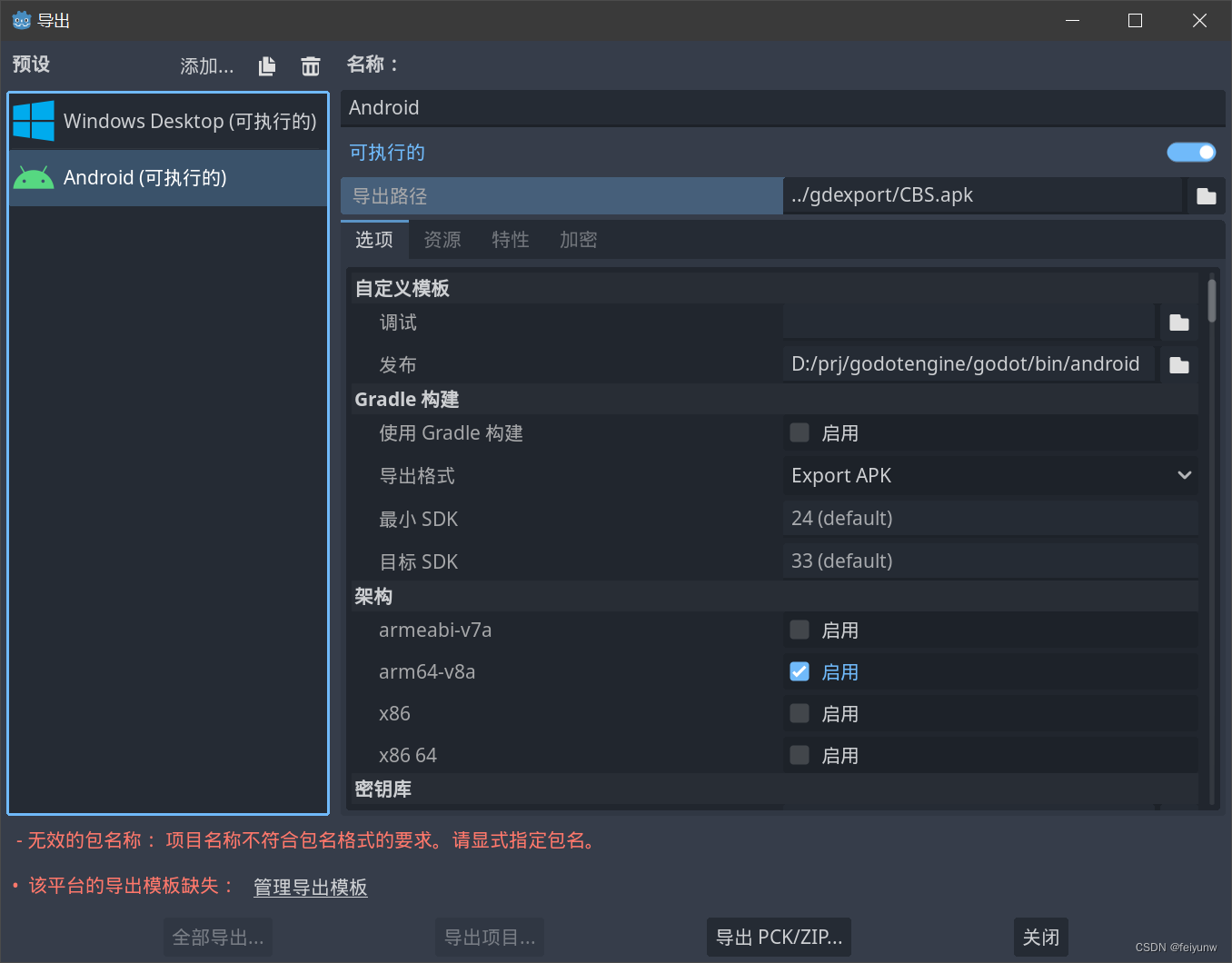Switch to the 加密 tab
This screenshot has width=1232, height=963.
pyautogui.click(x=579, y=240)
